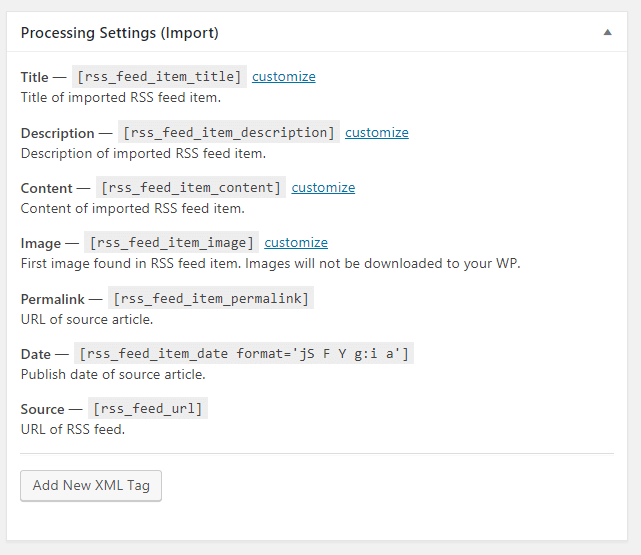Viewport: 641px width, 555px height.
Task: Click the bold Date label
Action: (36, 353)
